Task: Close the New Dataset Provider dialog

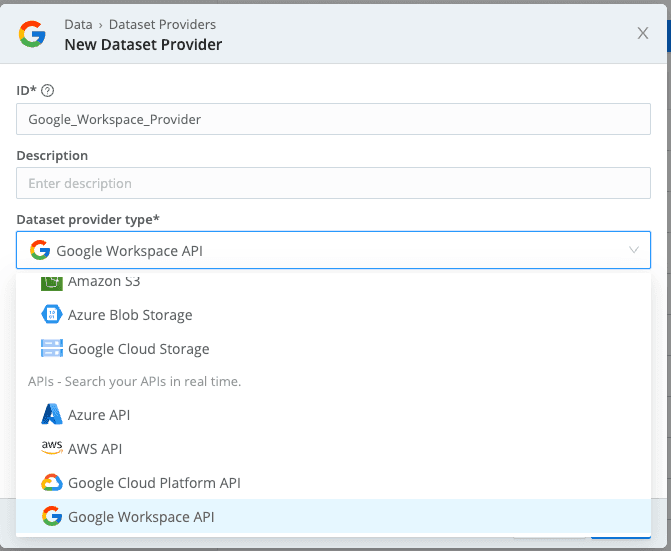Action: 643,33
